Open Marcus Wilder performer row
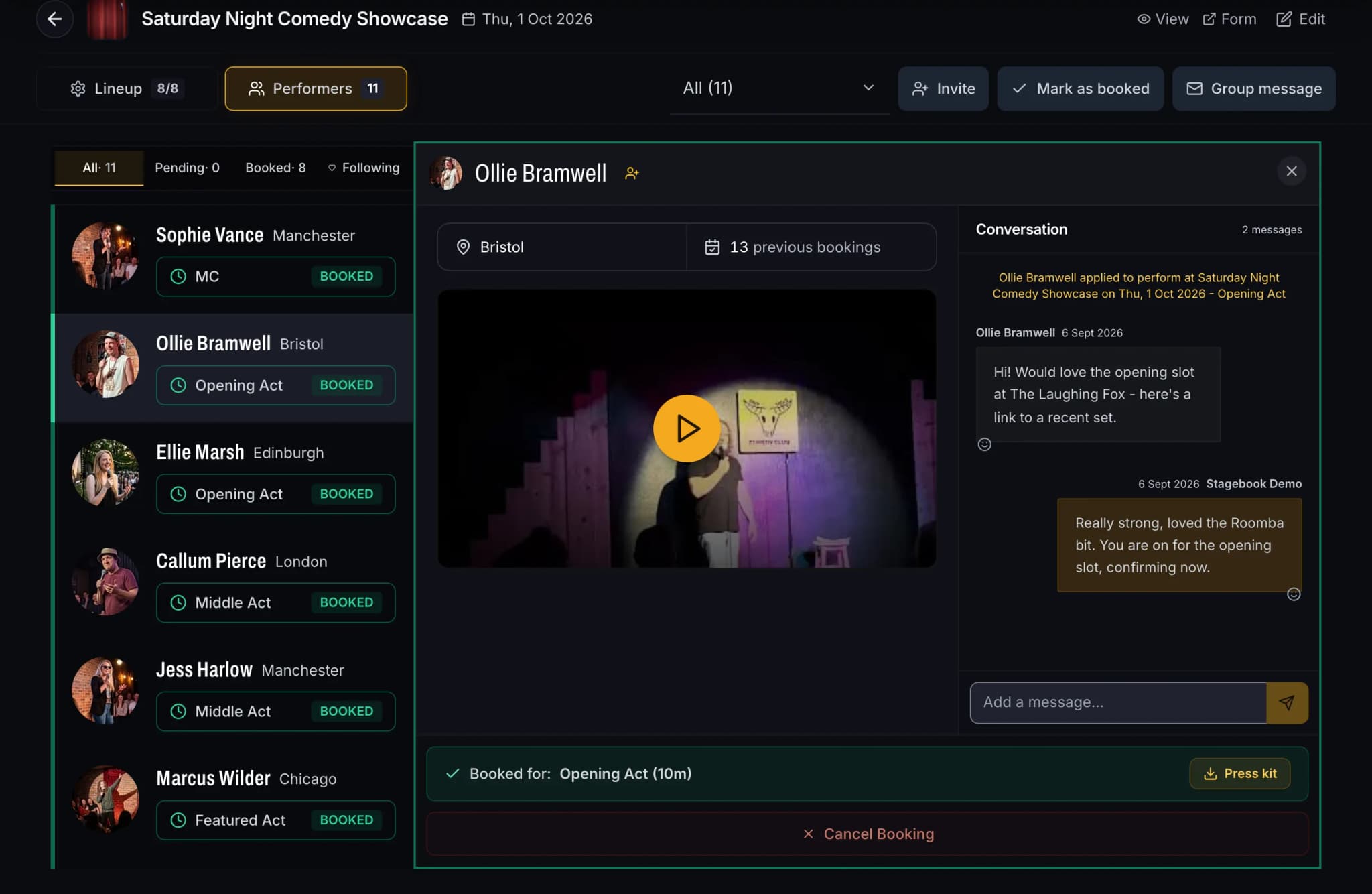This screenshot has height=894, width=1372. click(233, 802)
